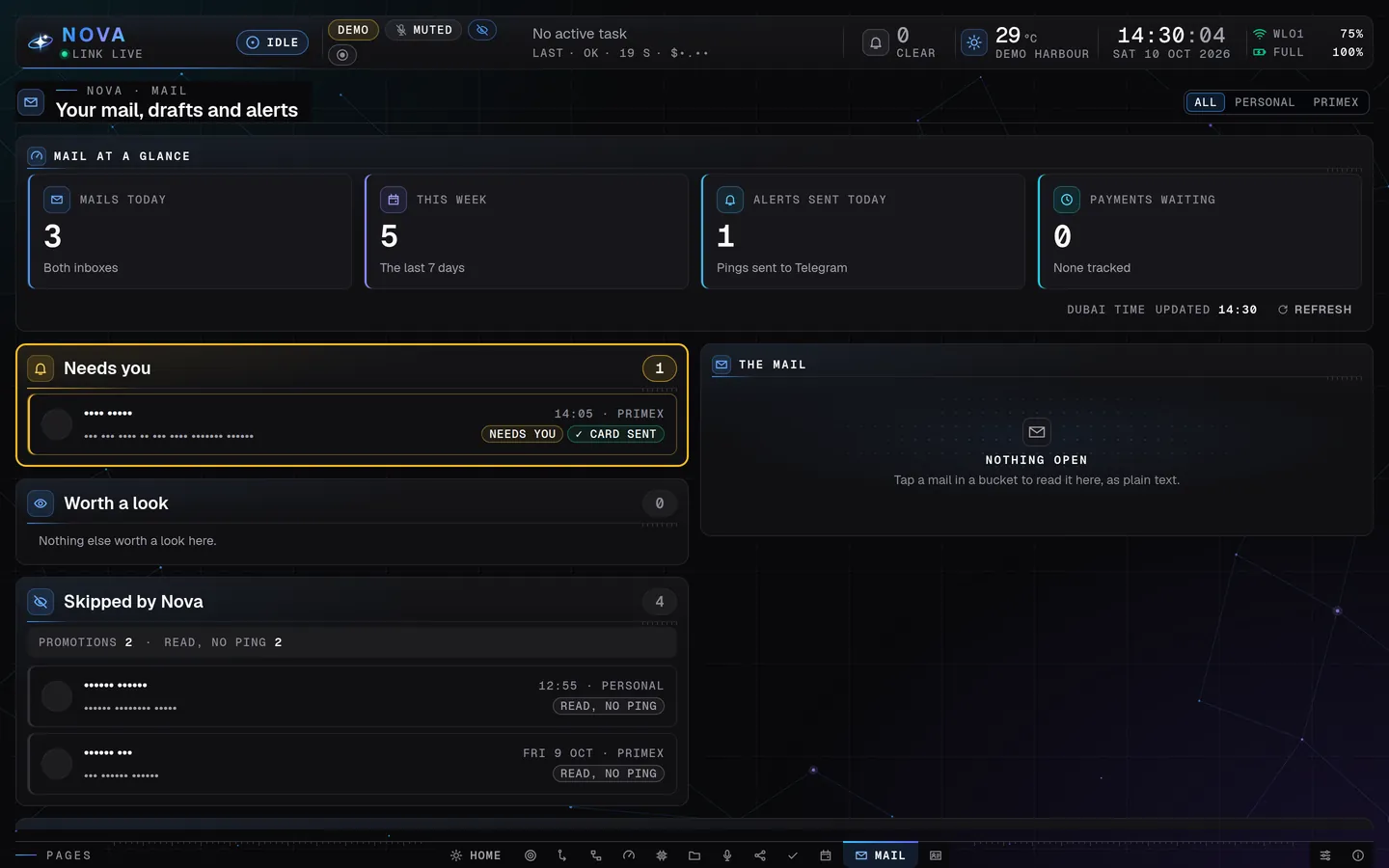Toggle the MUTED microphone pill
The image size is (1389, 868).
[423, 30]
